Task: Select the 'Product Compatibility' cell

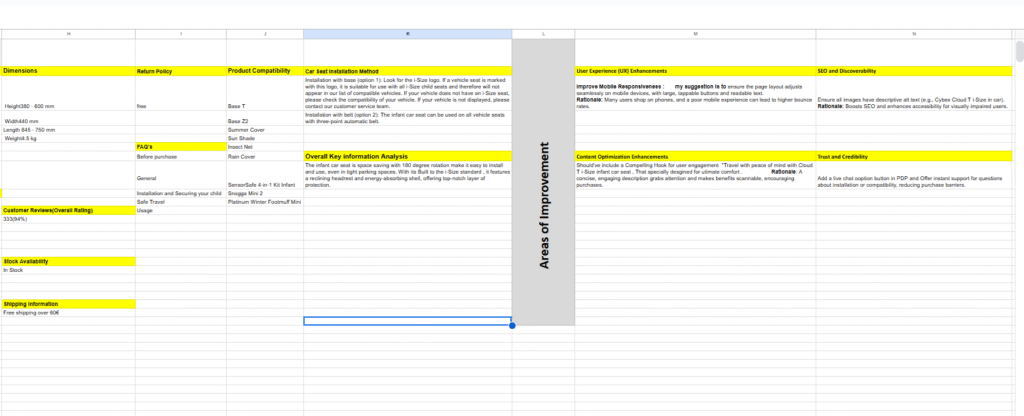Action: (265, 71)
